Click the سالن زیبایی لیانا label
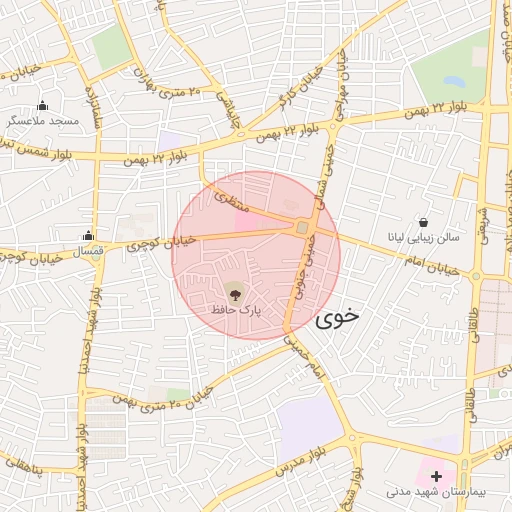 click(x=423, y=238)
